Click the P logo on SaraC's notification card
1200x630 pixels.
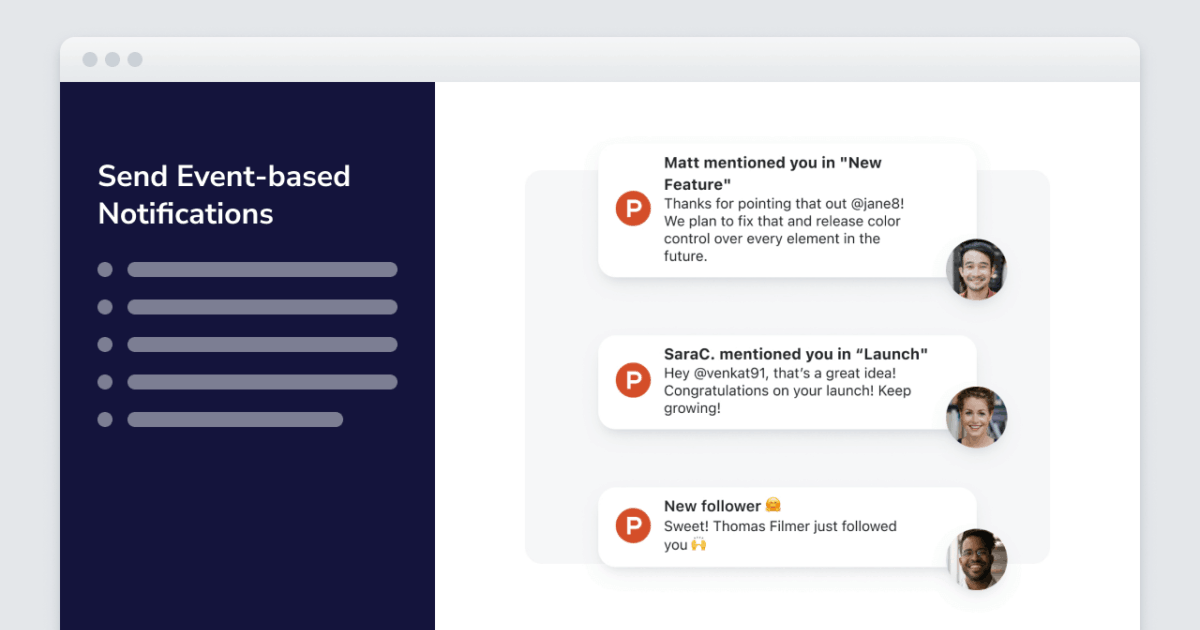tap(633, 381)
